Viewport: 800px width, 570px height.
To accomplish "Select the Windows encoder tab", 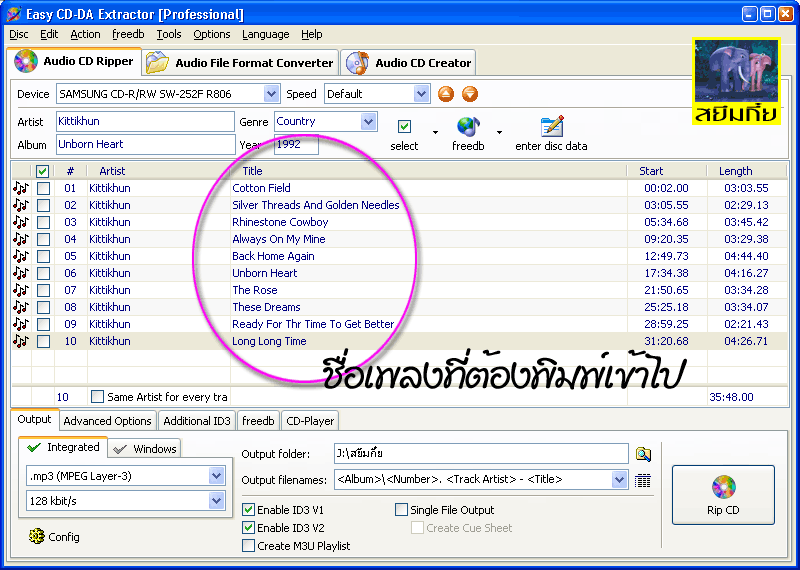I will [x=145, y=449].
